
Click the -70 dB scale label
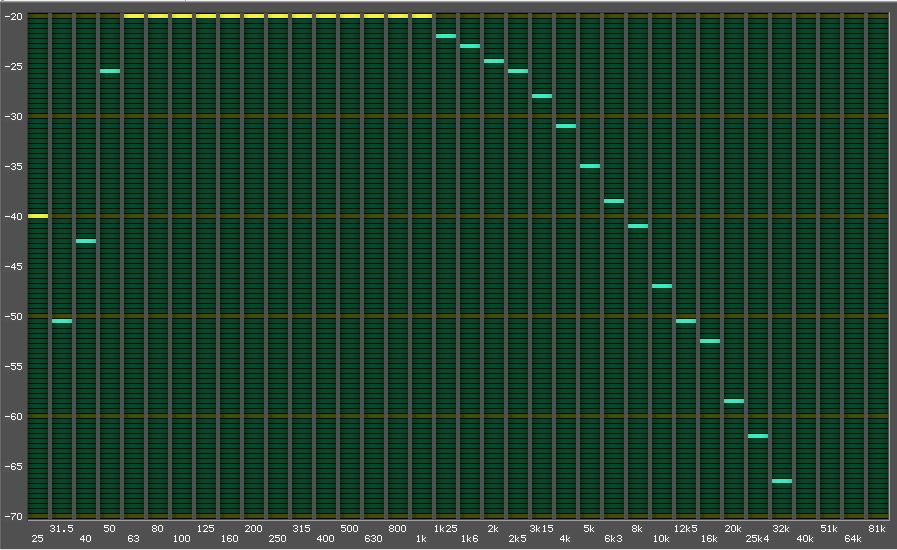click(13, 516)
